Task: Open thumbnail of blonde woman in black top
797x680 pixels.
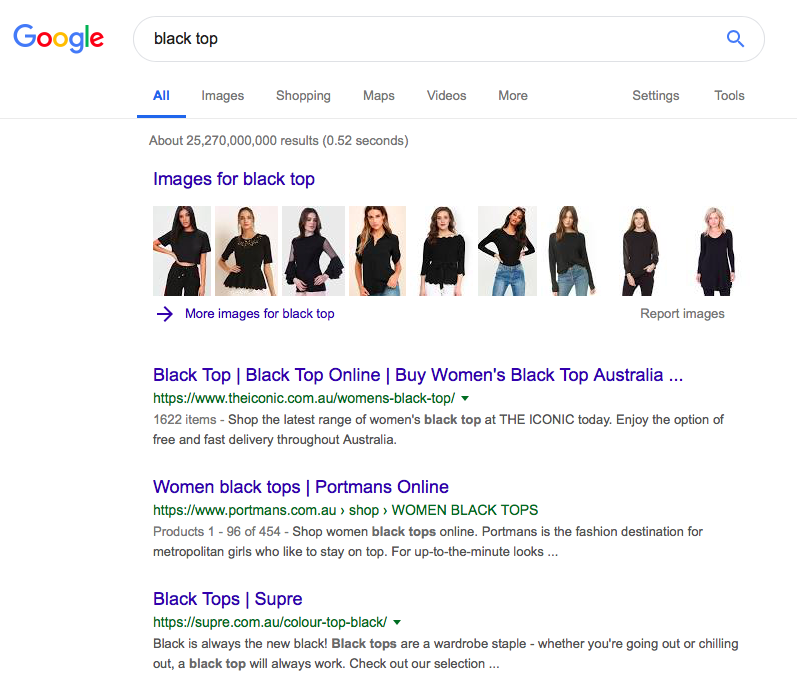Action: pyautogui.click(x=714, y=251)
